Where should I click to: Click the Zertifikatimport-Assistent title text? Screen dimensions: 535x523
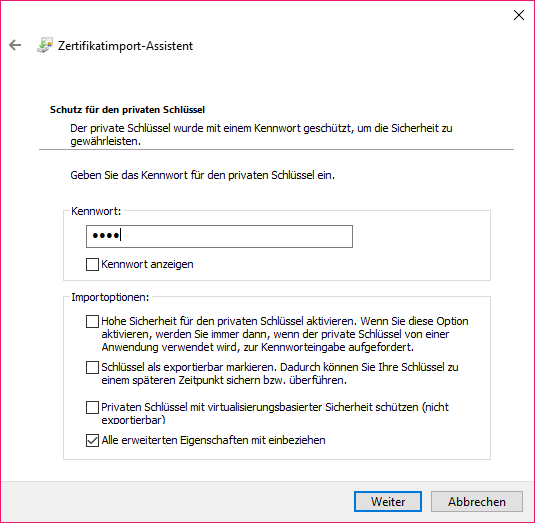click(x=125, y=46)
